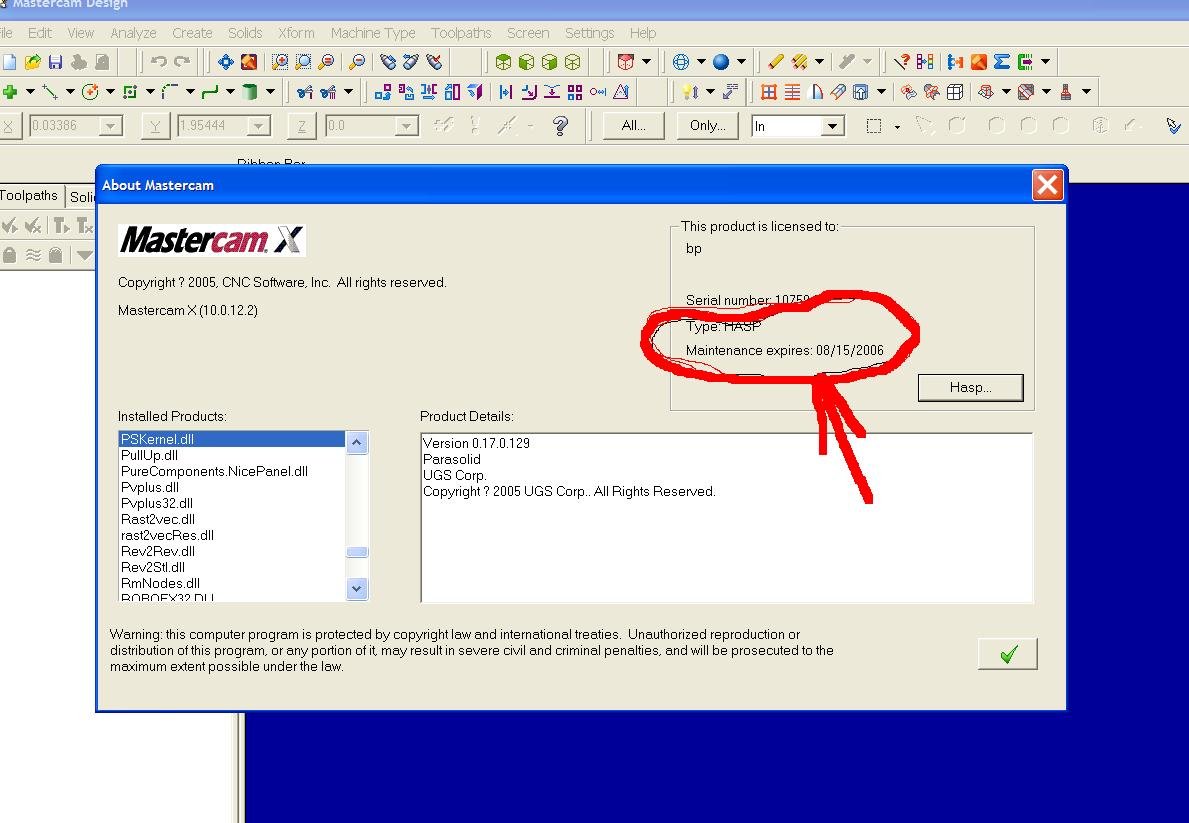Toggle the lightbulb hide entity icon
The width and height of the screenshot is (1189, 823).
tap(690, 92)
